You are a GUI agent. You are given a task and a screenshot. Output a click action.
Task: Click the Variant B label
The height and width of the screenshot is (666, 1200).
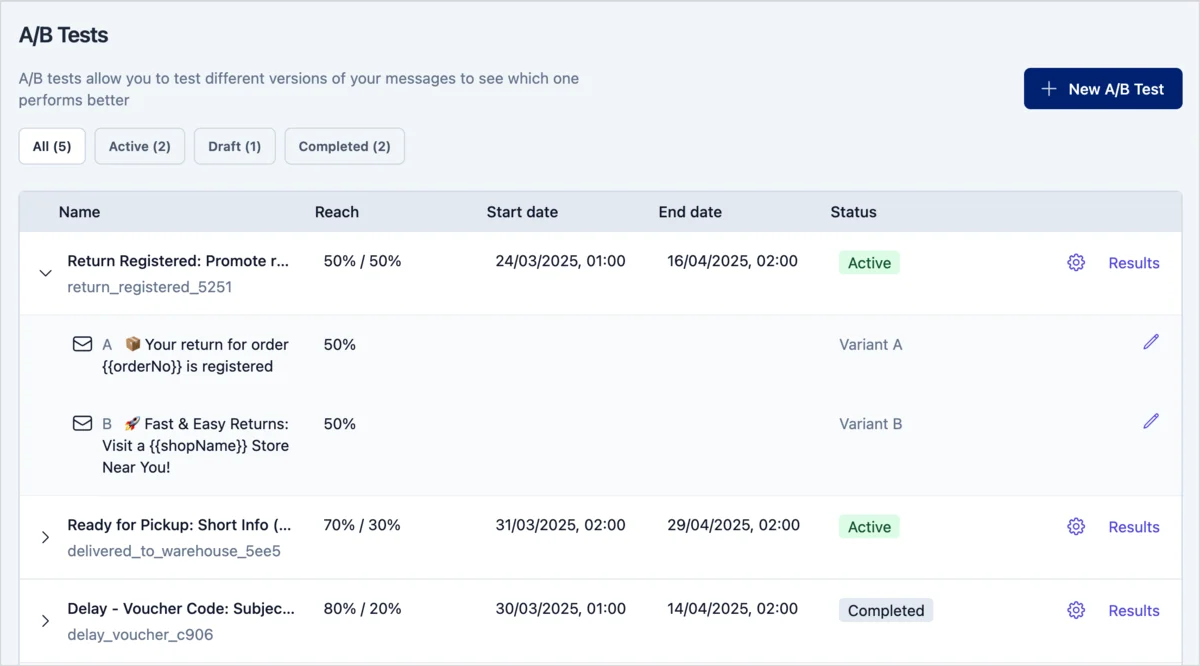[x=871, y=423]
